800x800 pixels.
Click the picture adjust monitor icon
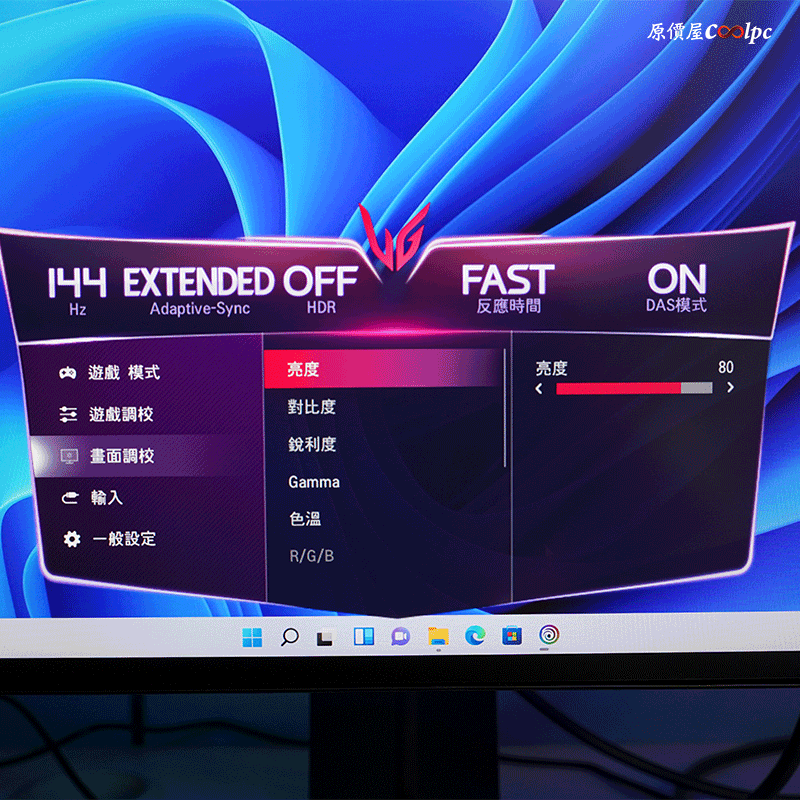click(x=69, y=456)
